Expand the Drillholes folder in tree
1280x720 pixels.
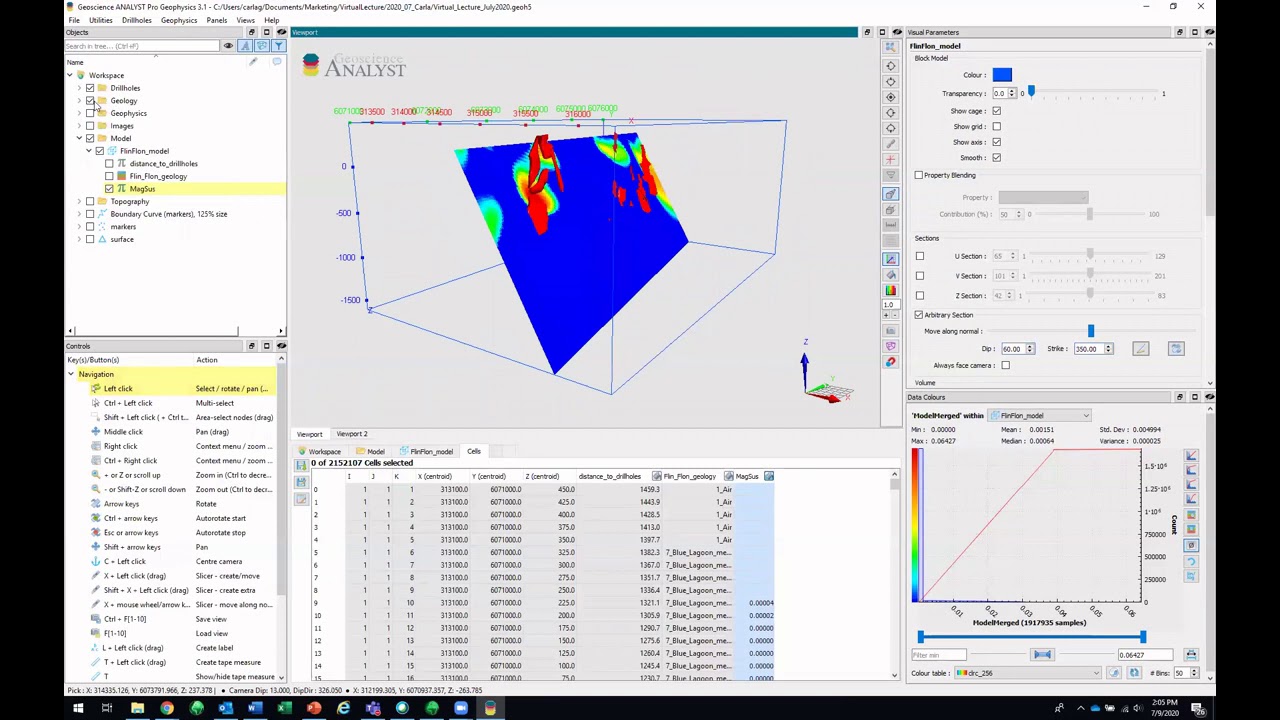tap(79, 88)
